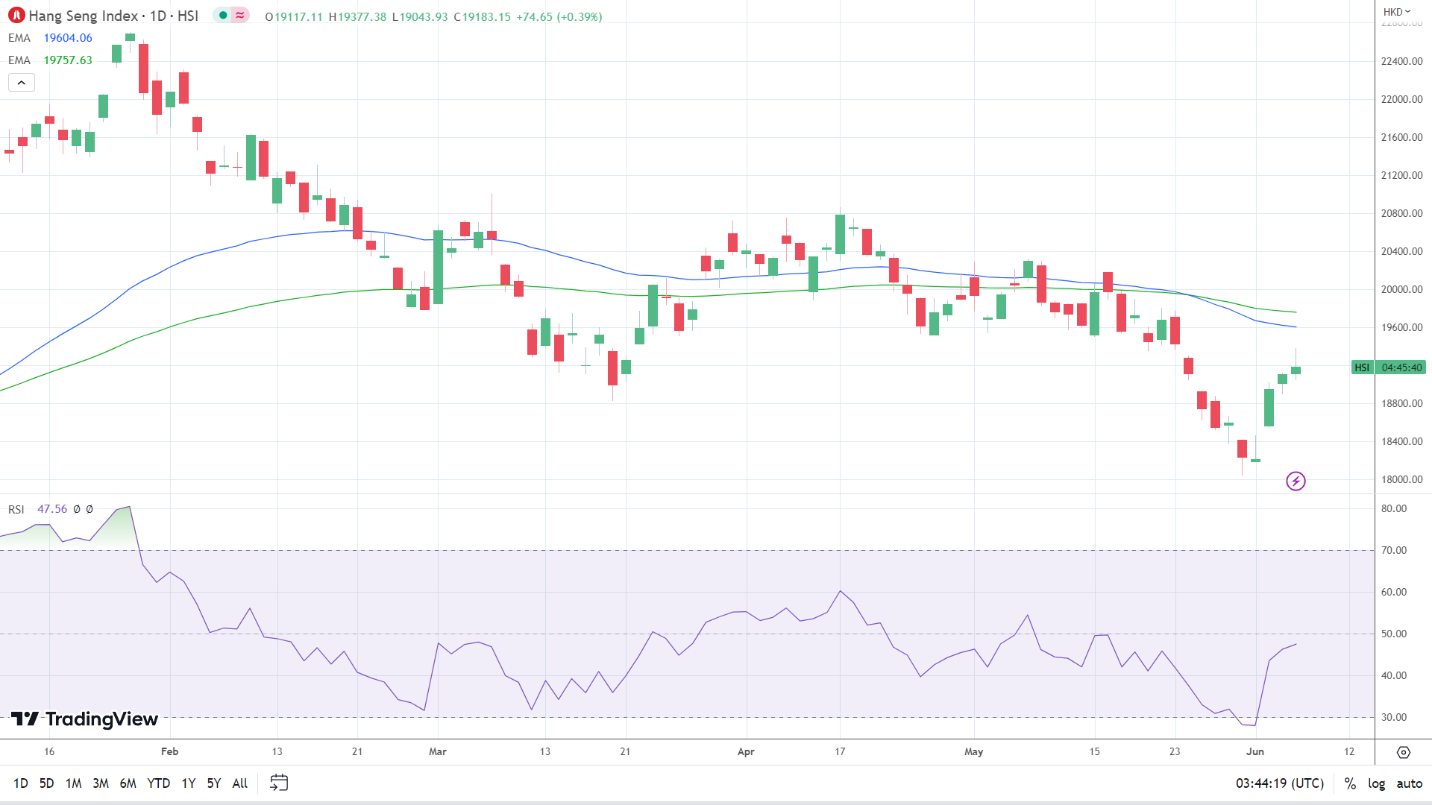1432x805 pixels.
Task: Click the 50.00 RSI axis label
Action: pos(1393,634)
